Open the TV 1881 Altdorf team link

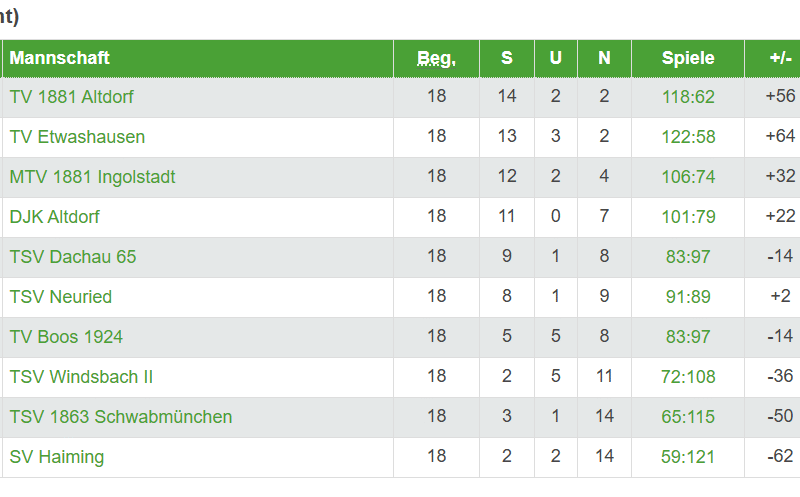(72, 97)
